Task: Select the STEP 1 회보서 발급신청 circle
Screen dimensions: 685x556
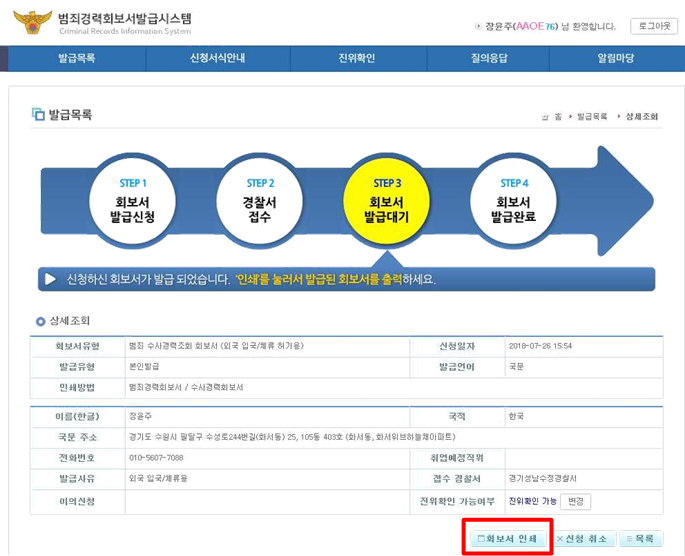Action: (x=133, y=199)
